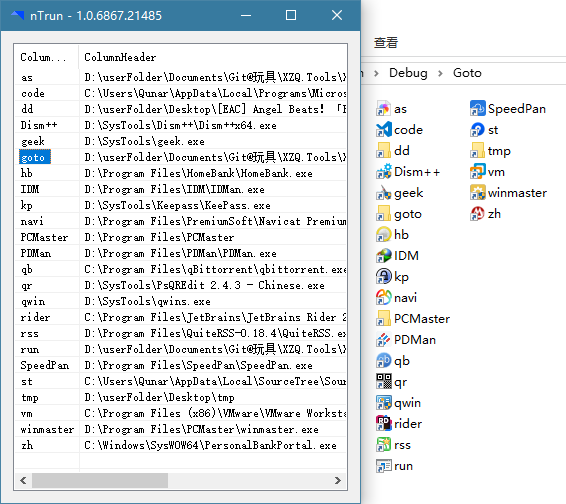Select the SpeedPan shortcut icon

[478, 109]
